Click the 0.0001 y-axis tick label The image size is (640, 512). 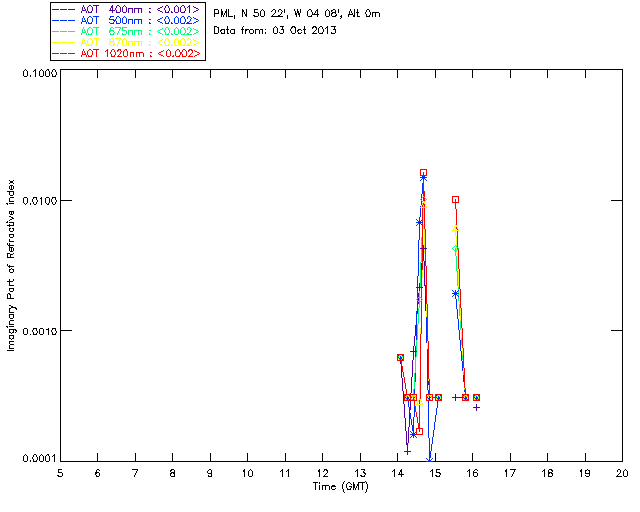coord(40,459)
